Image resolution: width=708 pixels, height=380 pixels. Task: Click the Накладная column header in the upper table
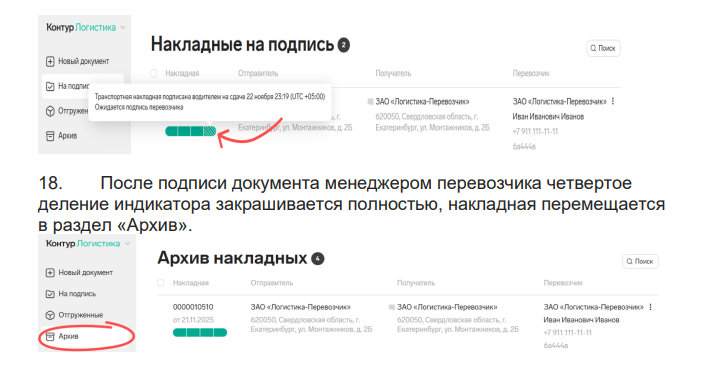click(x=182, y=73)
